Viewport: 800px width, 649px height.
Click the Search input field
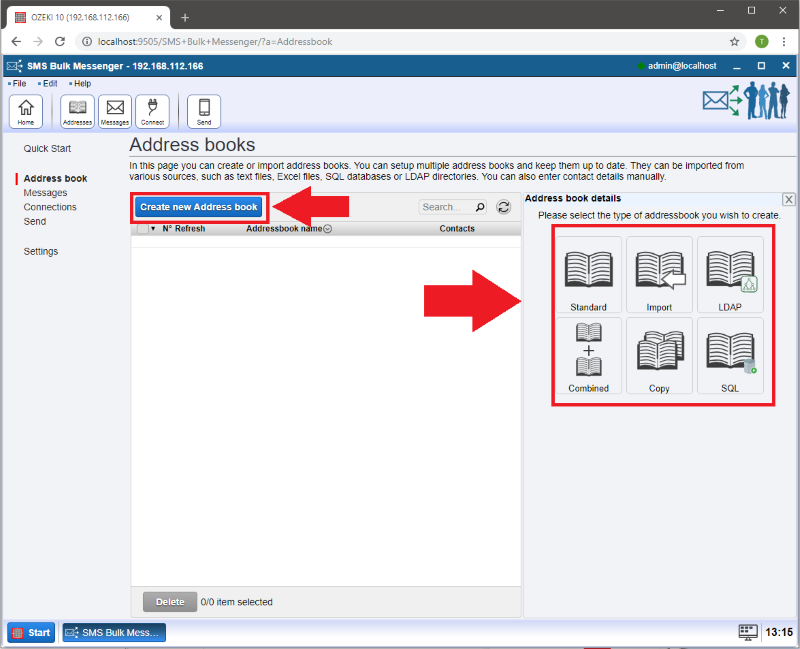(446, 207)
